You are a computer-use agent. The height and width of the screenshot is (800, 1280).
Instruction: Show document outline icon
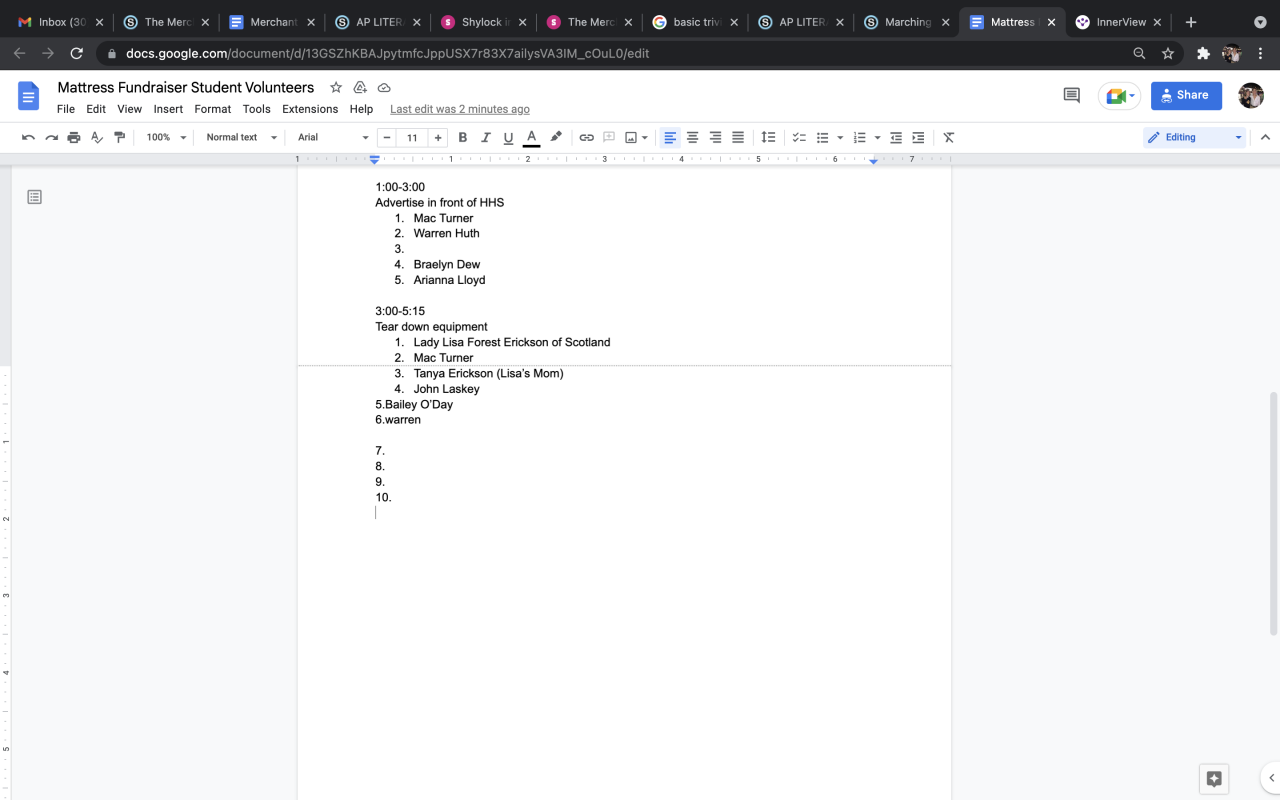click(35, 197)
